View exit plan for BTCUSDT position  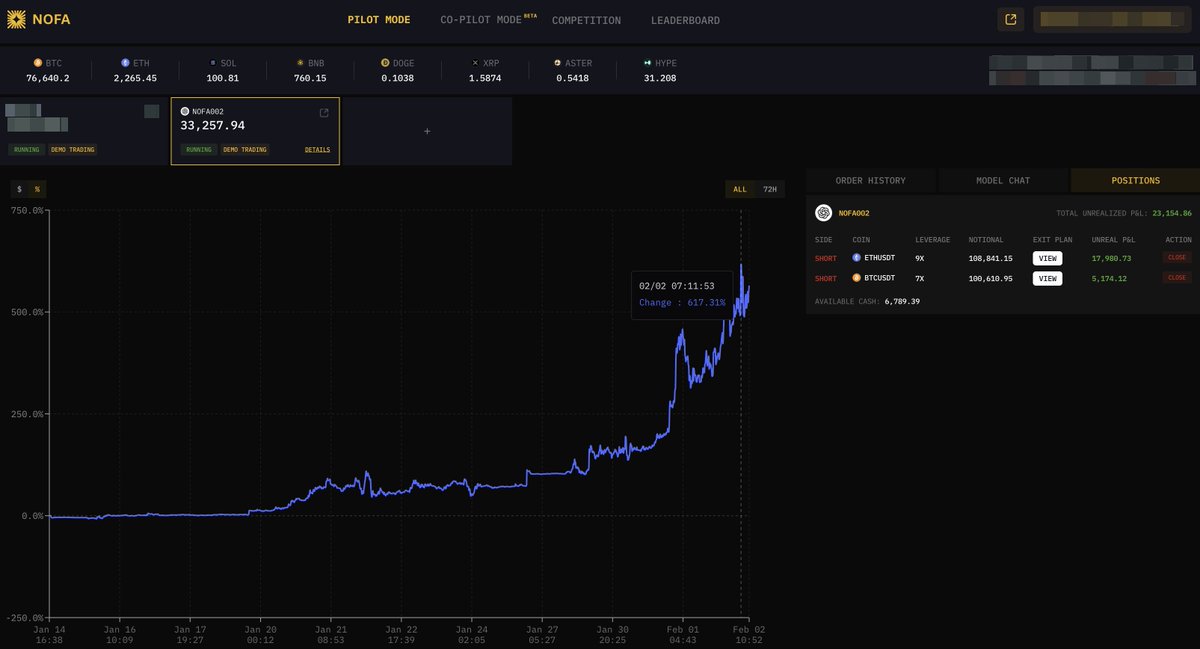click(1048, 278)
